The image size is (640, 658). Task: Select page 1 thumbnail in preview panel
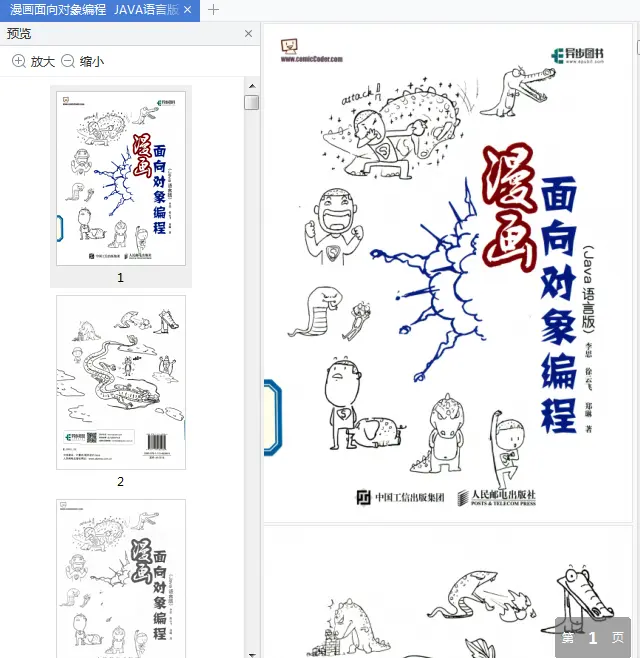[121, 178]
